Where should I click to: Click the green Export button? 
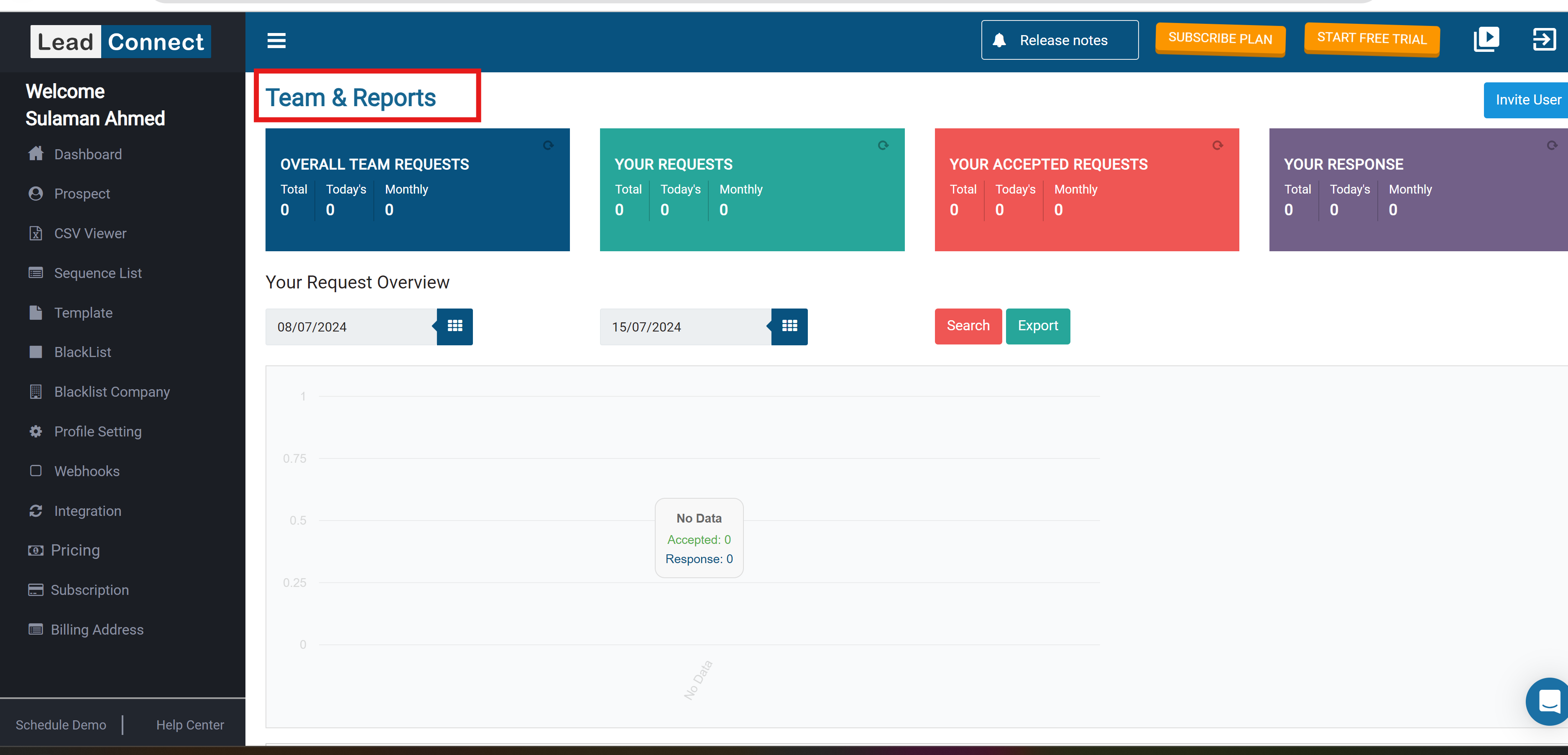(x=1037, y=326)
